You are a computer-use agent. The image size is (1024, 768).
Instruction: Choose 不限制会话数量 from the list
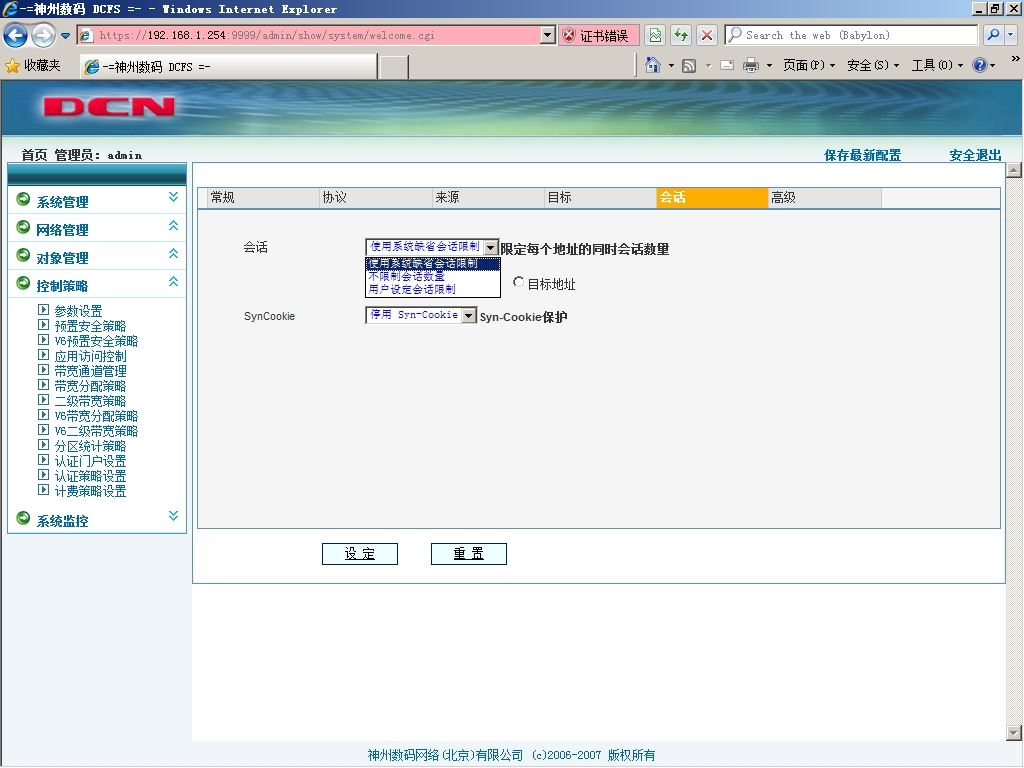click(x=432, y=276)
